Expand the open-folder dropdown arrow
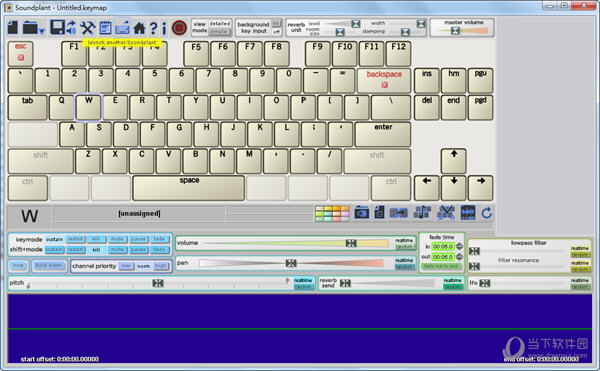Image resolution: width=600 pixels, height=371 pixels. point(42,31)
